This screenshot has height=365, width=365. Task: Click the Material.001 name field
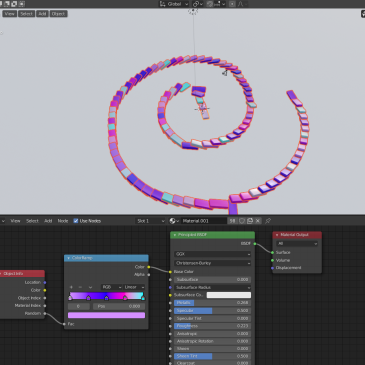204,221
